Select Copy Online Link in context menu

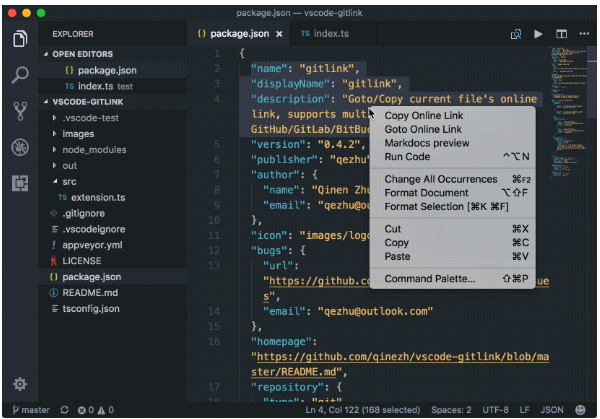[x=424, y=116]
